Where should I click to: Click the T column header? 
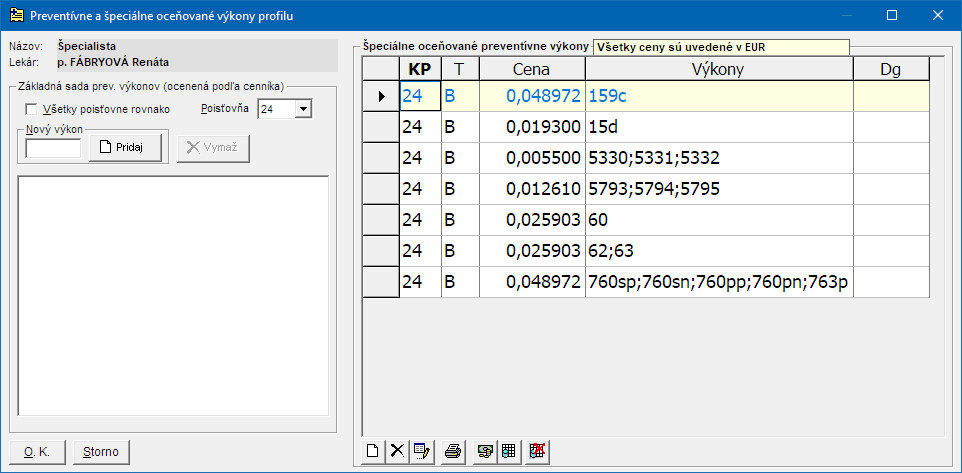pos(460,69)
